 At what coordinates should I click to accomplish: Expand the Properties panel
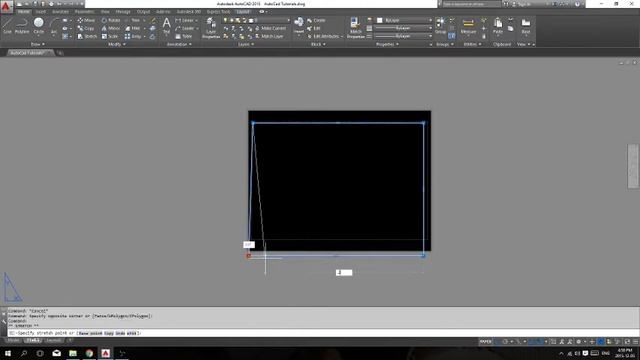coord(387,44)
